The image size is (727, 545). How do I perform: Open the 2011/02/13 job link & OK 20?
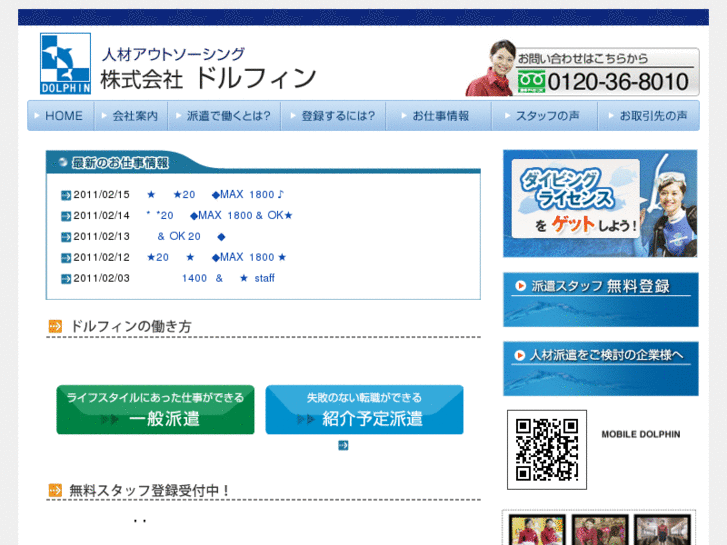[x=191, y=236]
